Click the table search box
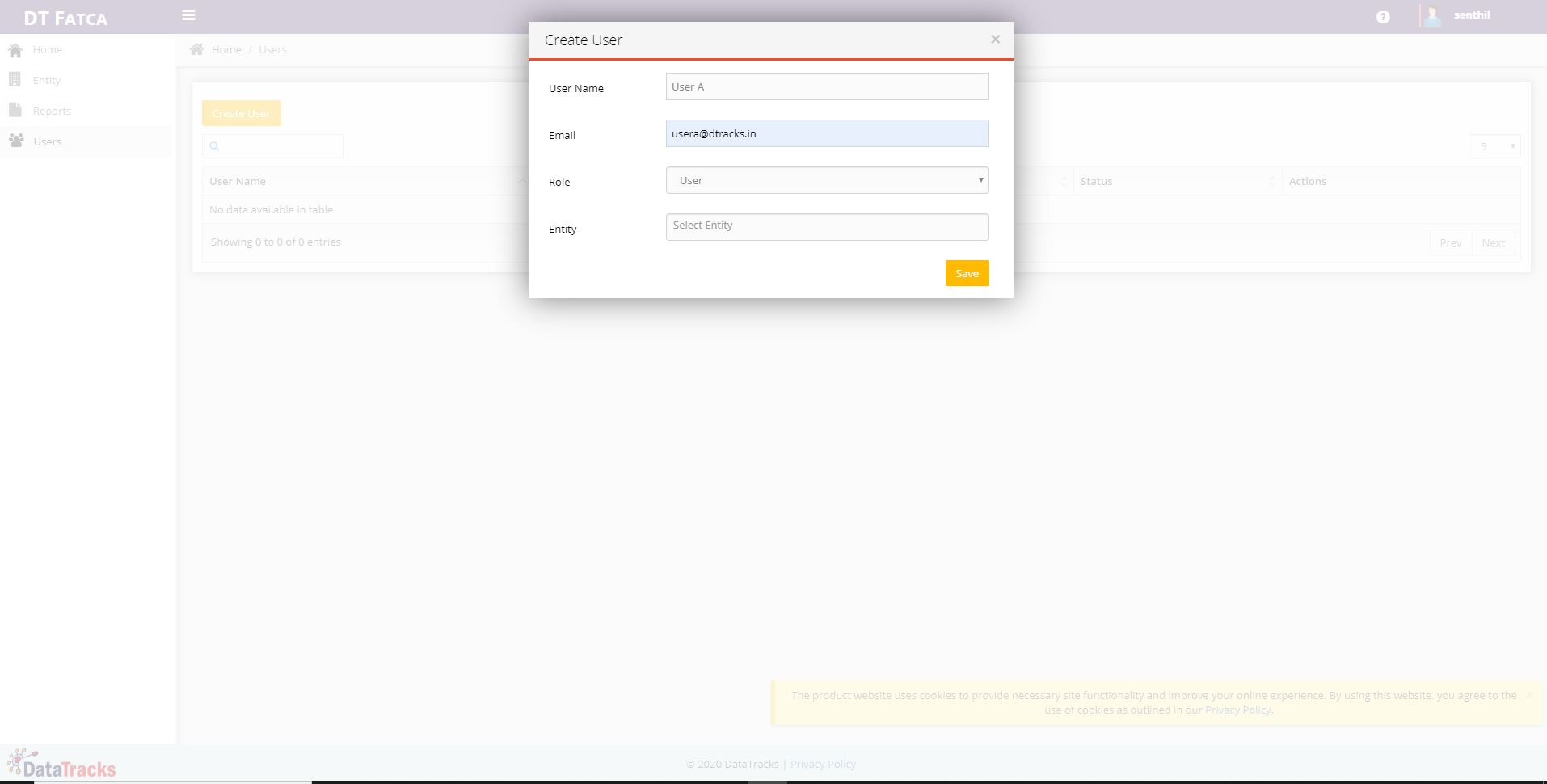The height and width of the screenshot is (784, 1547). 272,146
